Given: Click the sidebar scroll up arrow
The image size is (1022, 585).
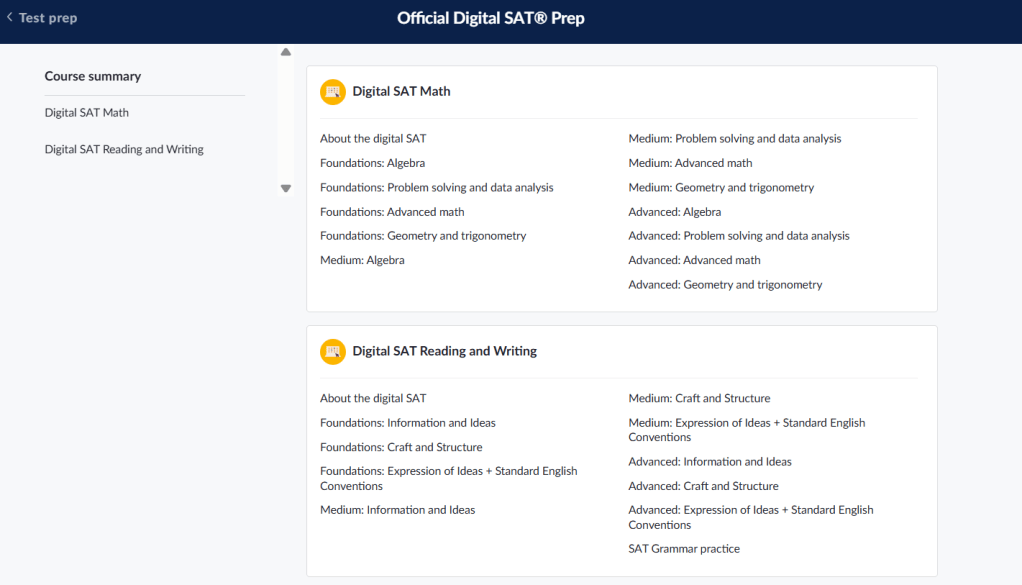Looking at the screenshot, I should pyautogui.click(x=286, y=52).
